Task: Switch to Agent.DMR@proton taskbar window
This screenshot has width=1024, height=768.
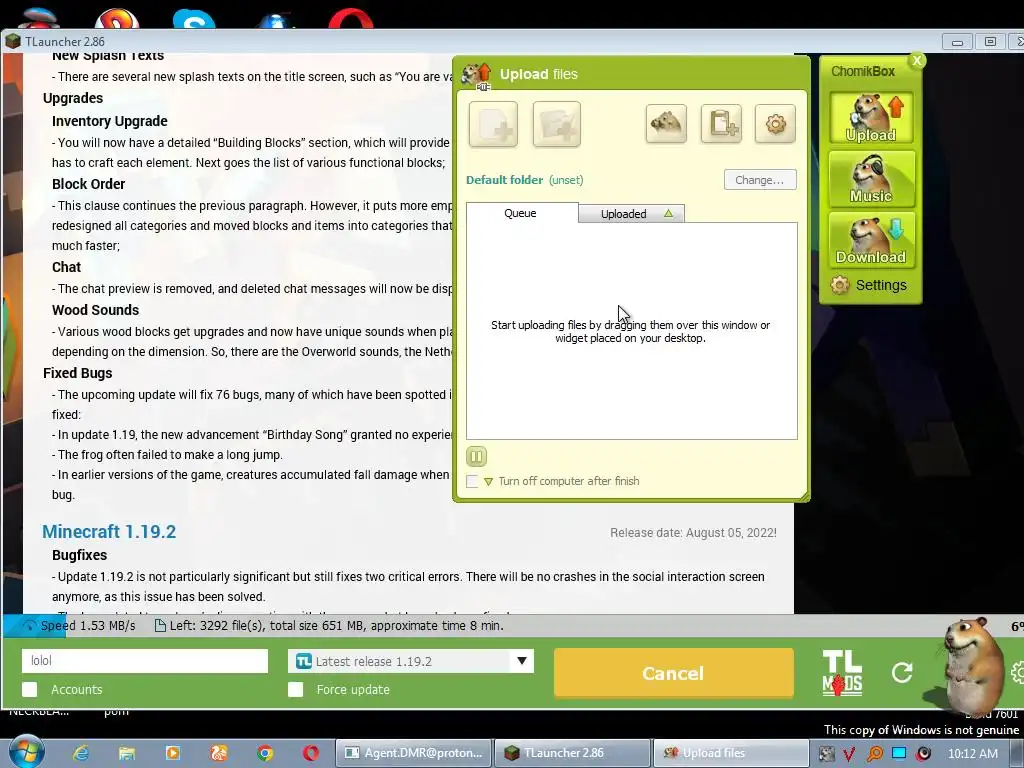Action: point(413,753)
